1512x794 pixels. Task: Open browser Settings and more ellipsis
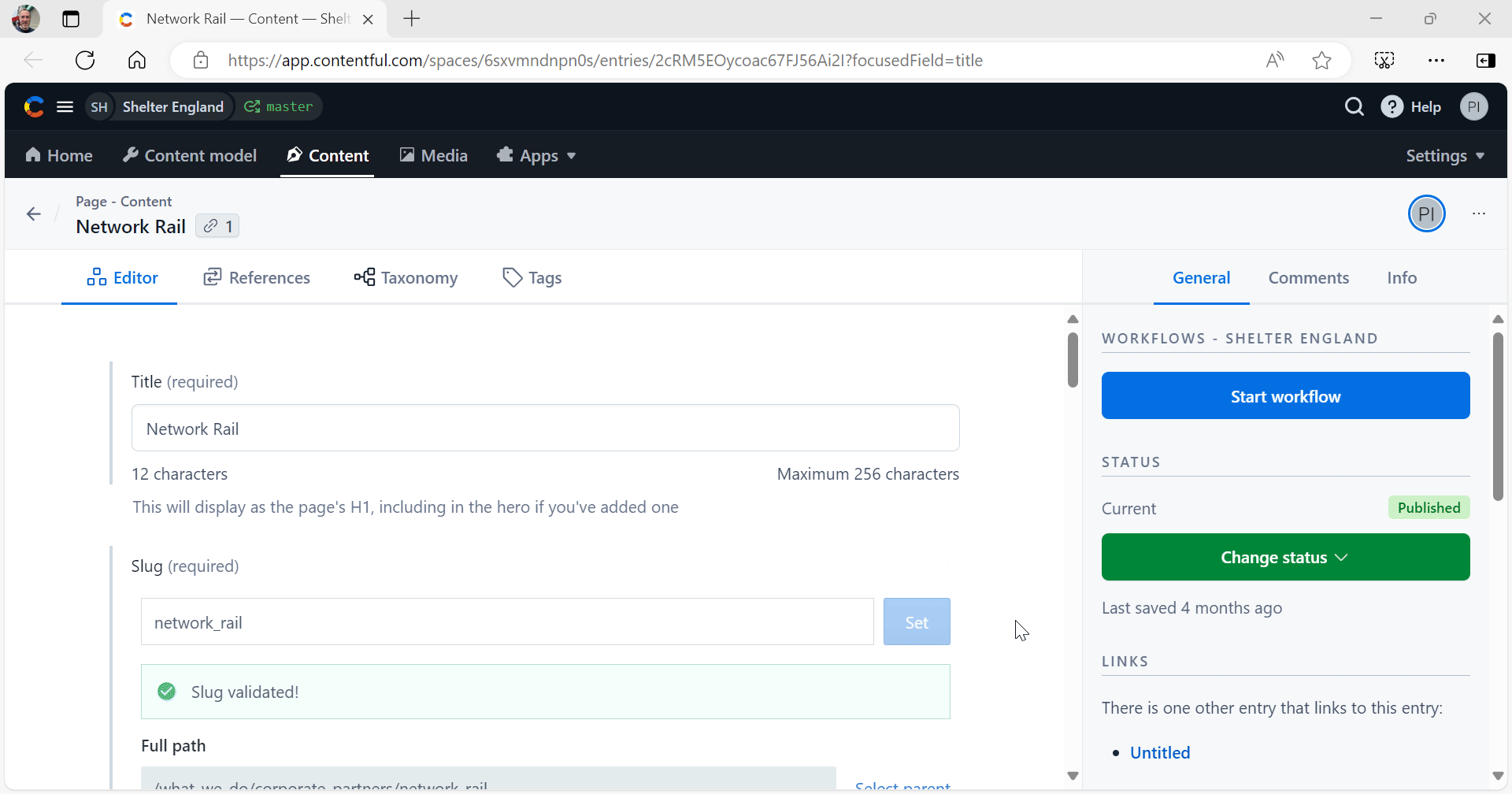tap(1436, 60)
